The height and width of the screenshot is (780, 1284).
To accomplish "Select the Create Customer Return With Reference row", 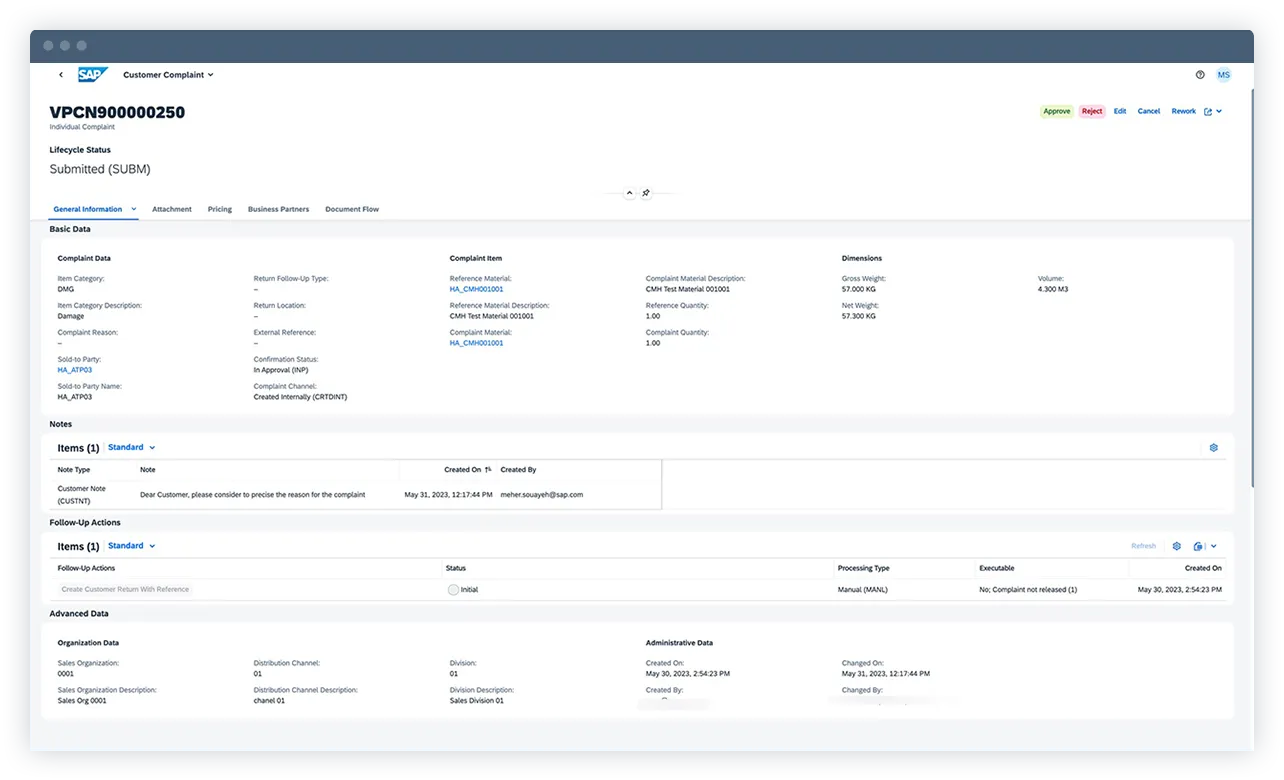I will pos(125,589).
